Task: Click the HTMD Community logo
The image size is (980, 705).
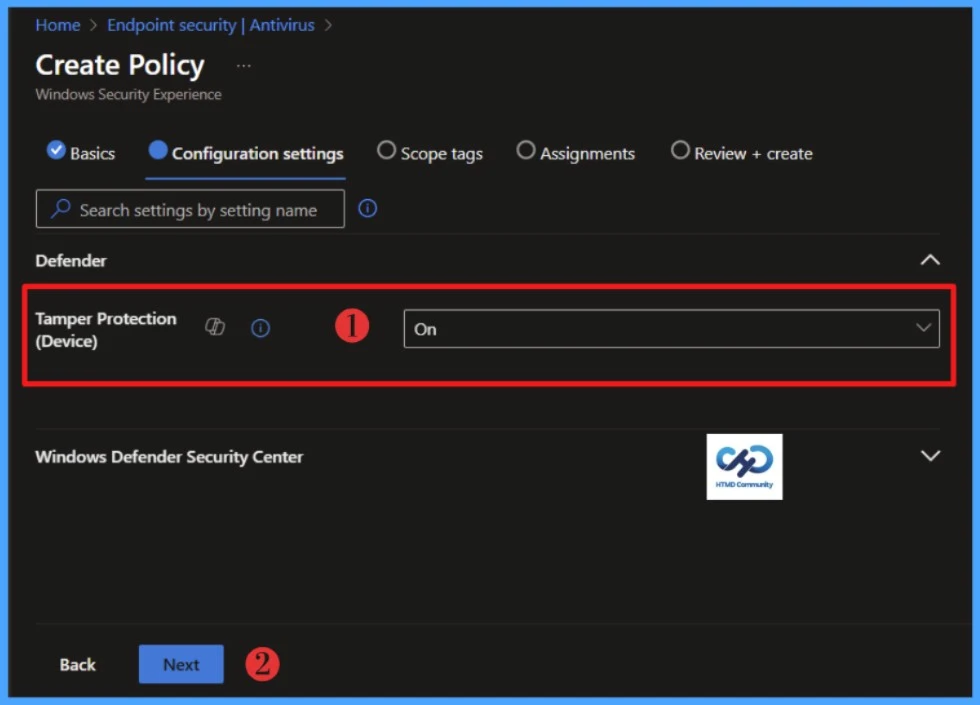Action: click(x=744, y=466)
